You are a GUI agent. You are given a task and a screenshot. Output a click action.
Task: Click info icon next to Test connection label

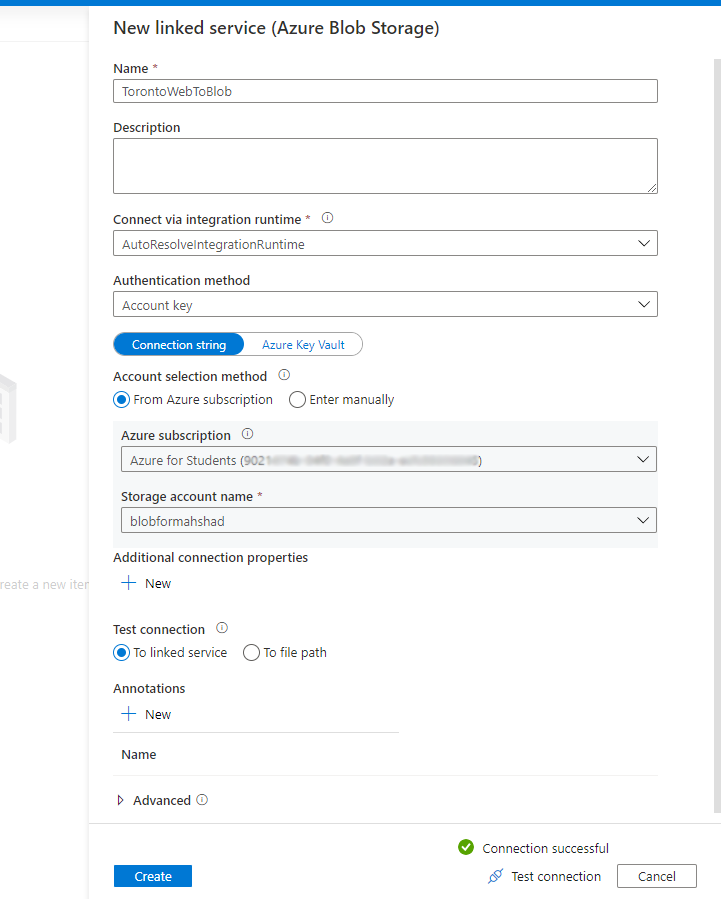click(x=222, y=629)
